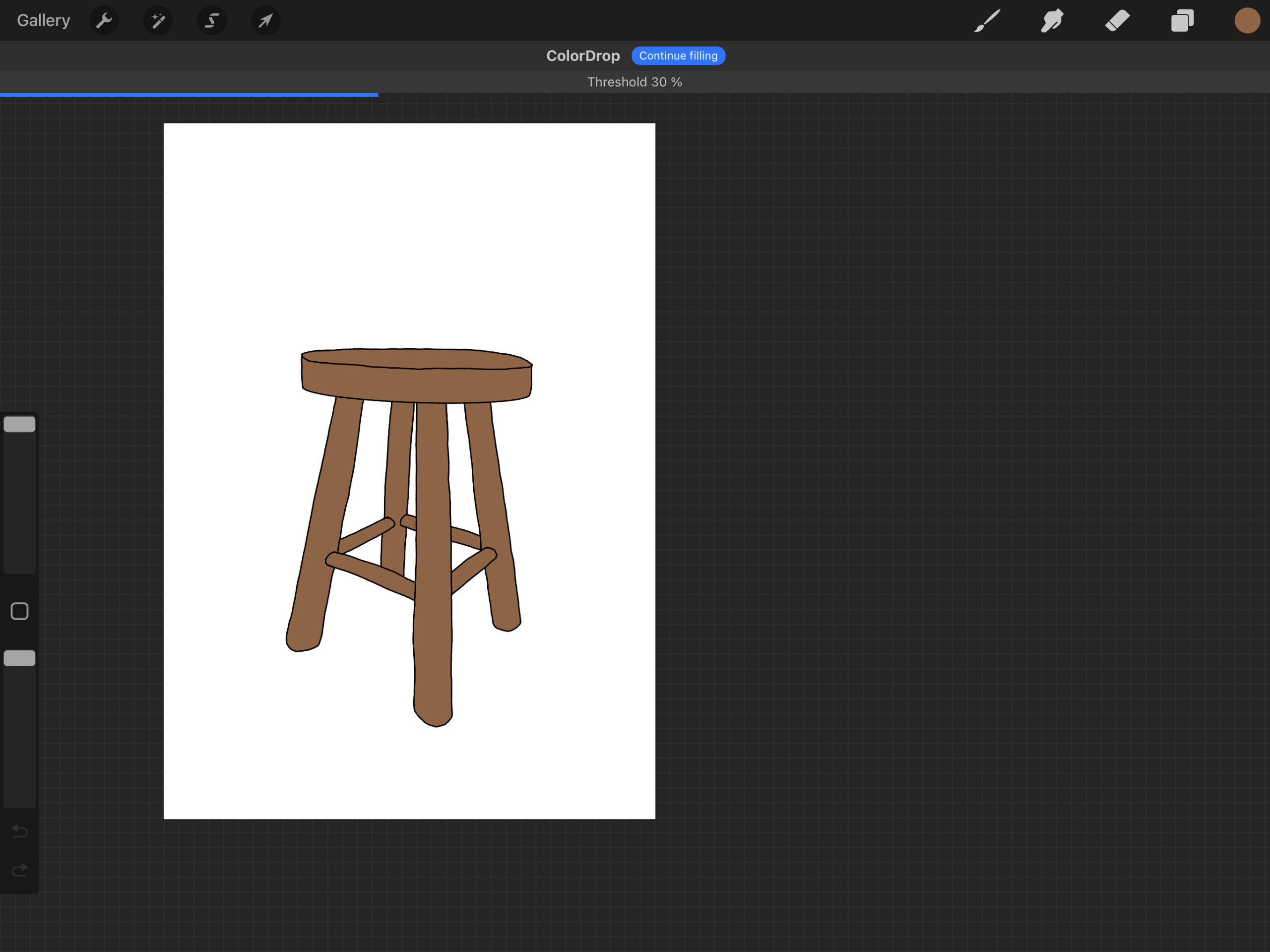Open the Adjustments magic wand menu
This screenshot has height=952, width=1270.
(x=158, y=21)
